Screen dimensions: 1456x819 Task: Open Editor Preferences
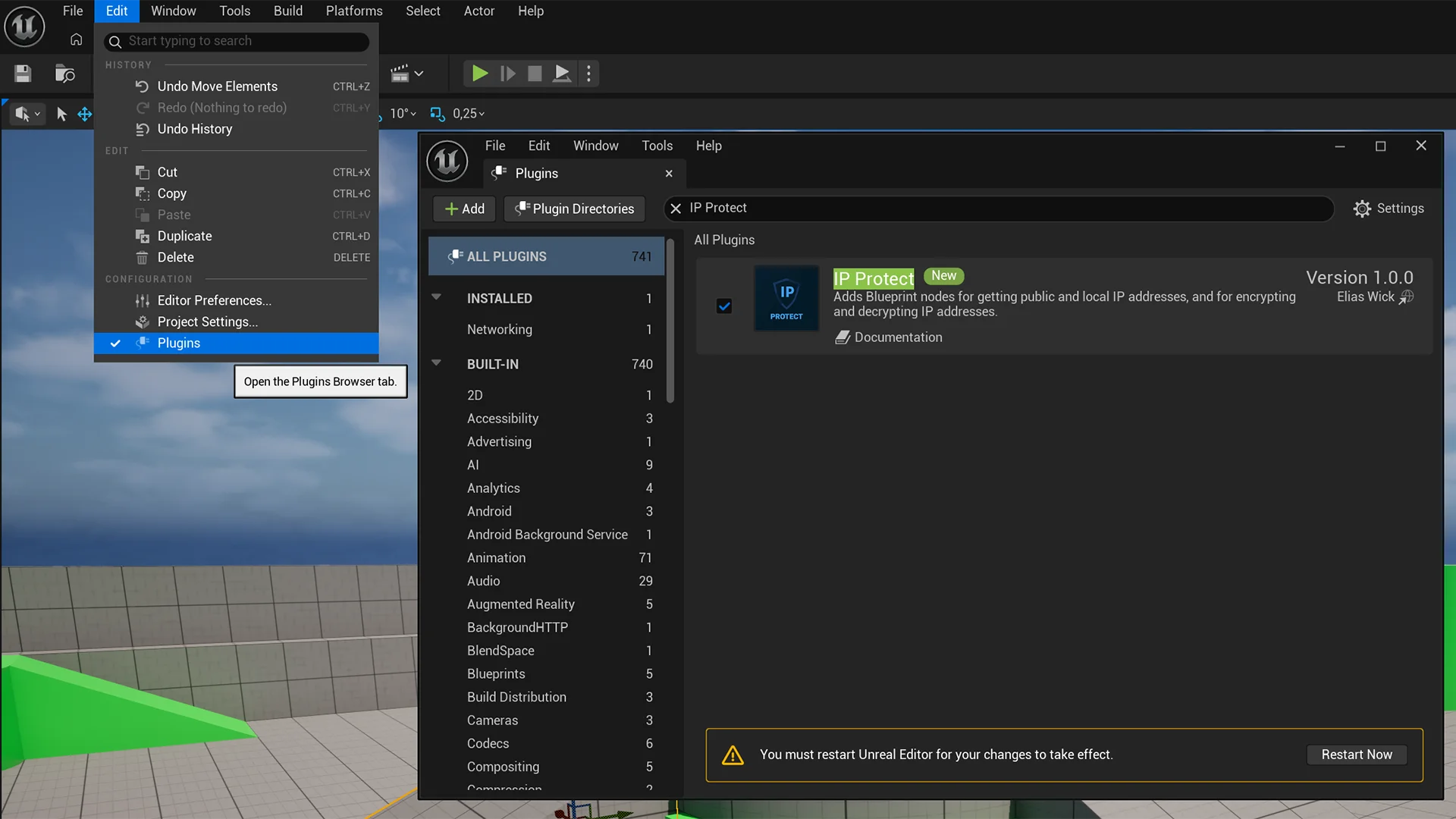[x=237, y=300]
